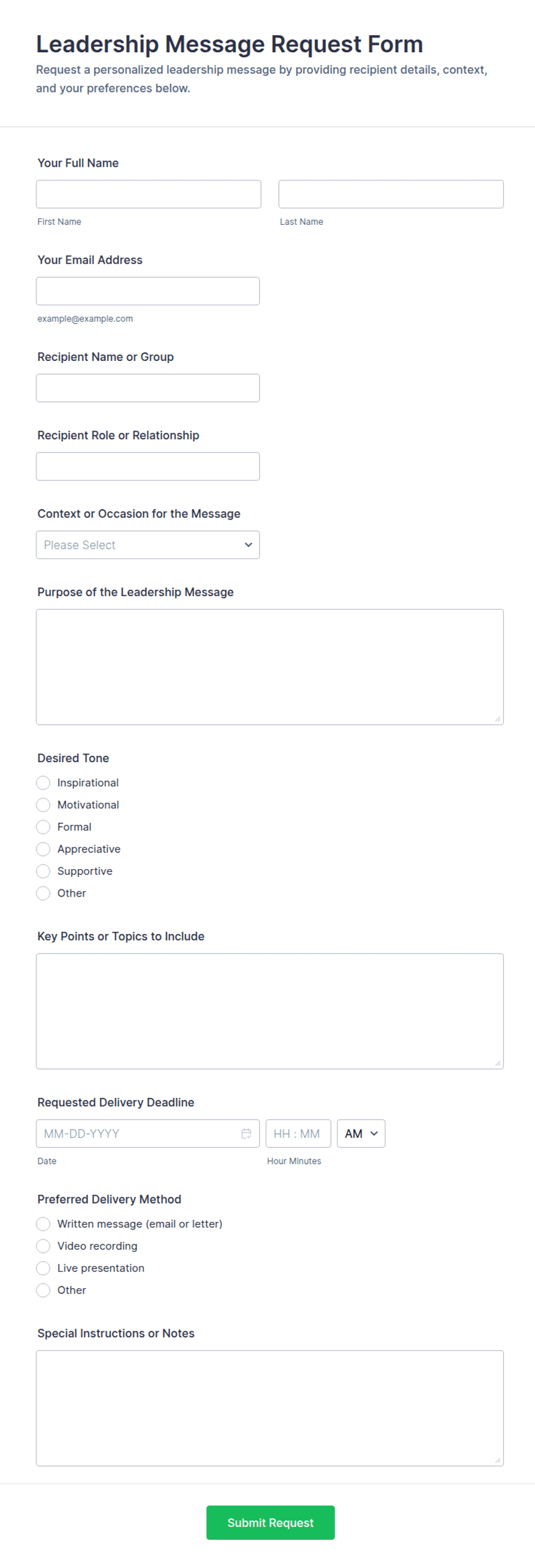
Task: Click the Your Email Address field
Action: (148, 291)
